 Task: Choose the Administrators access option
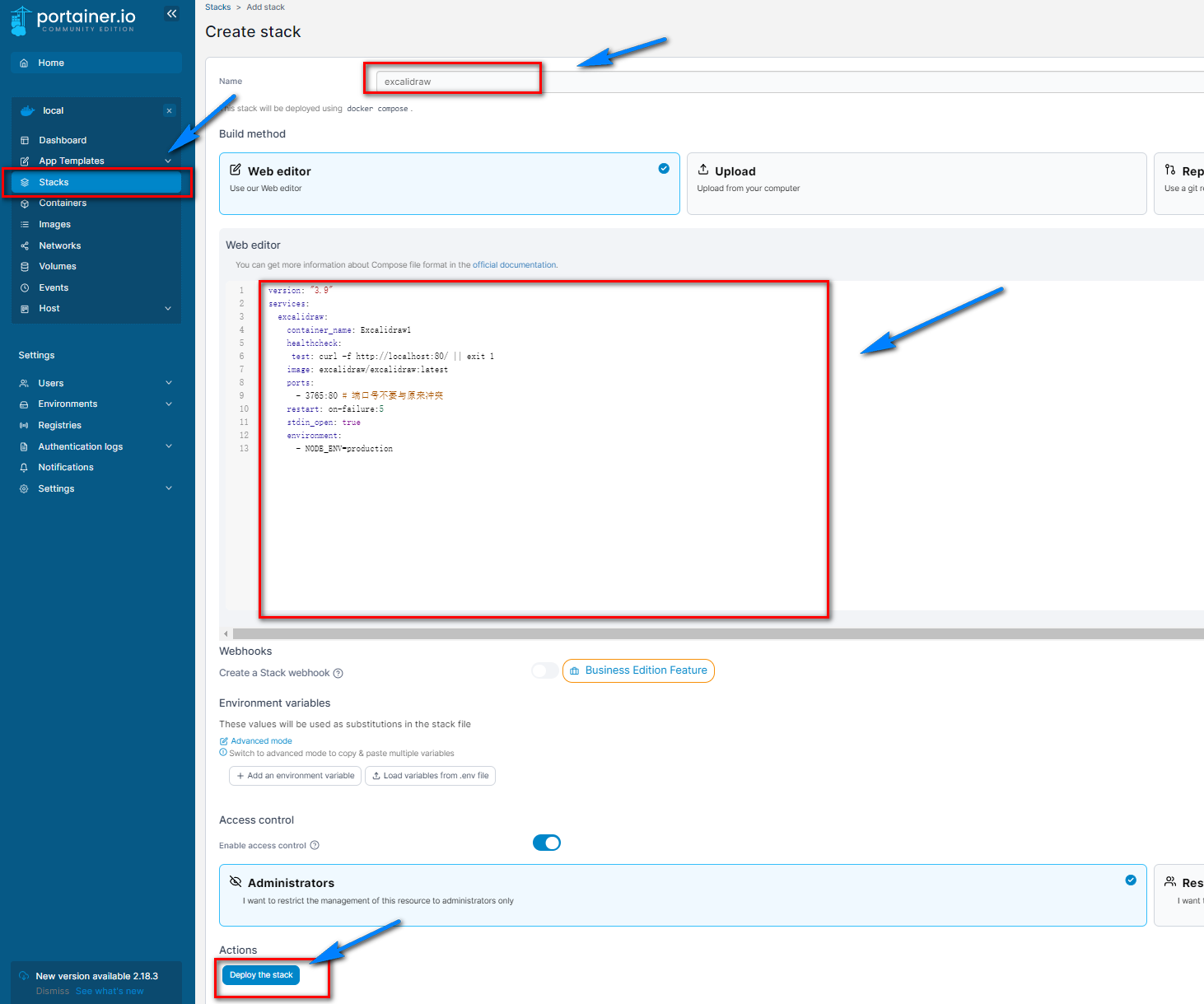tap(682, 894)
